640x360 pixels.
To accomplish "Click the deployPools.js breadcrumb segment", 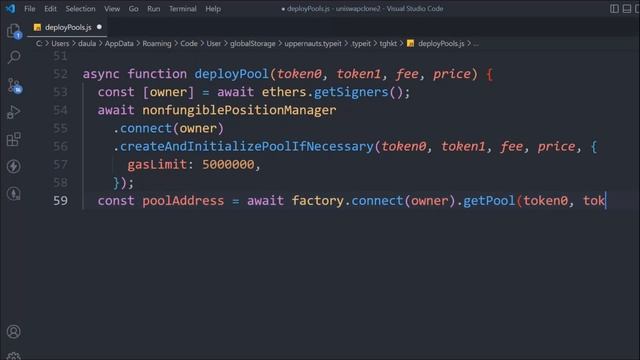I will (441, 44).
